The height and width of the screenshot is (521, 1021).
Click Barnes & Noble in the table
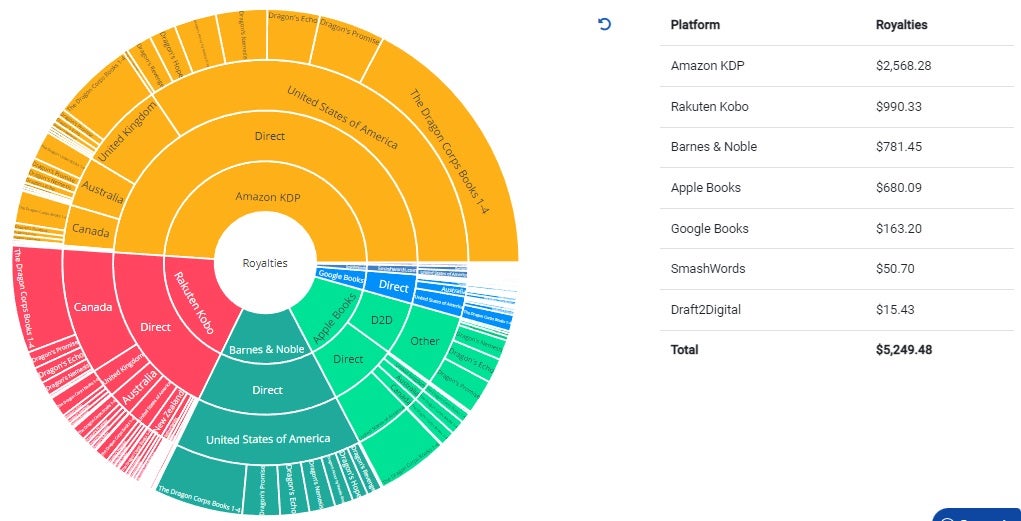tap(714, 147)
